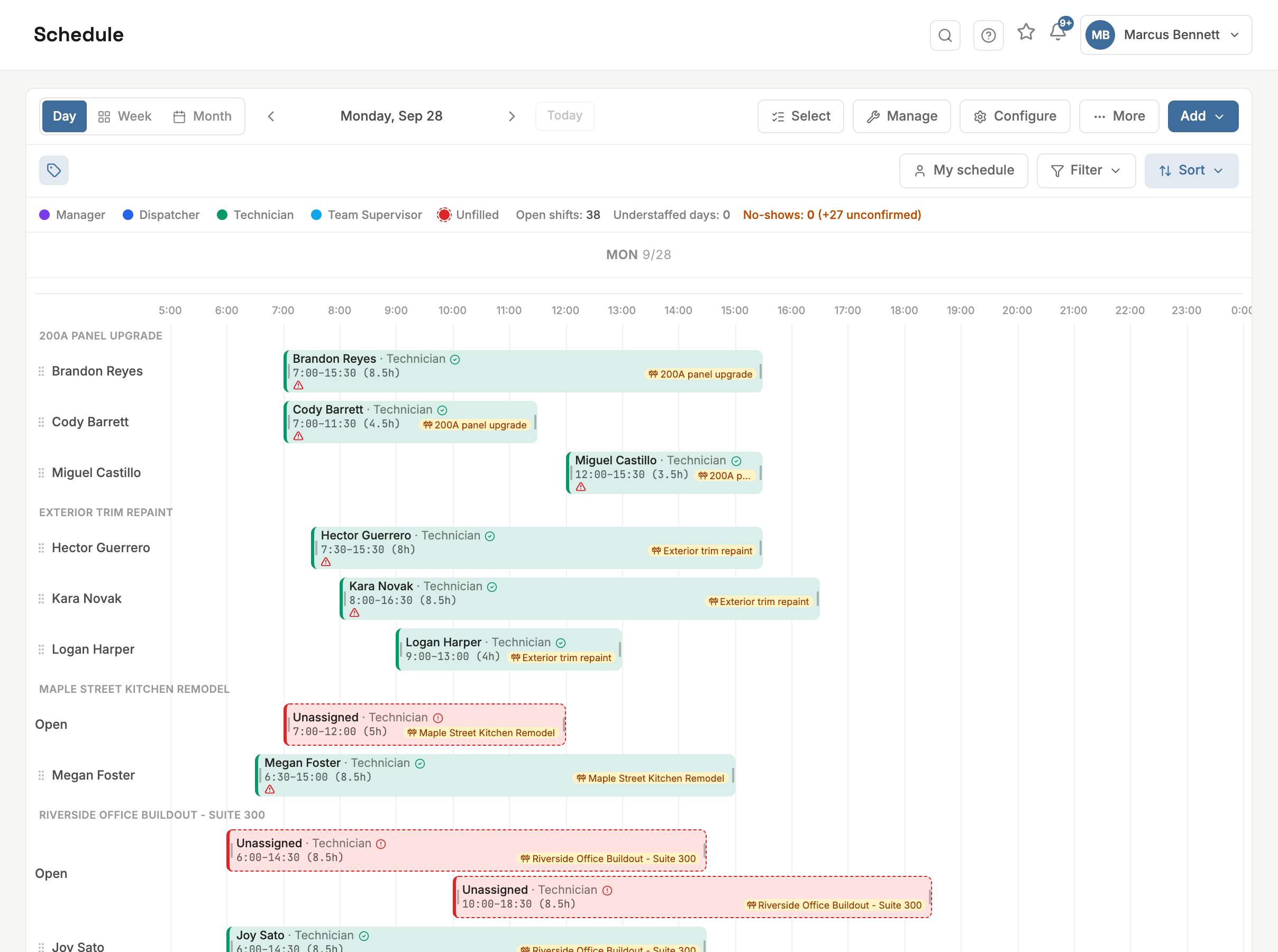The height and width of the screenshot is (952, 1278).
Task: Toggle the Dispatcher role legend filter
Action: point(161,215)
